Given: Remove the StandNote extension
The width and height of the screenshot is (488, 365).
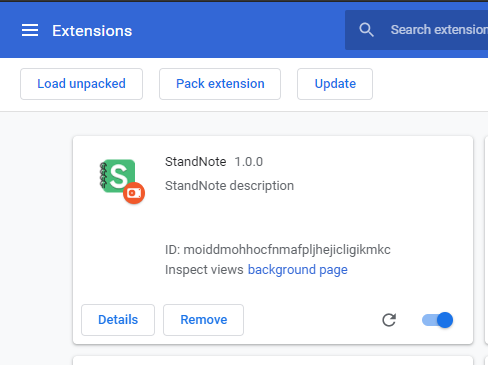Looking at the screenshot, I should 203,320.
